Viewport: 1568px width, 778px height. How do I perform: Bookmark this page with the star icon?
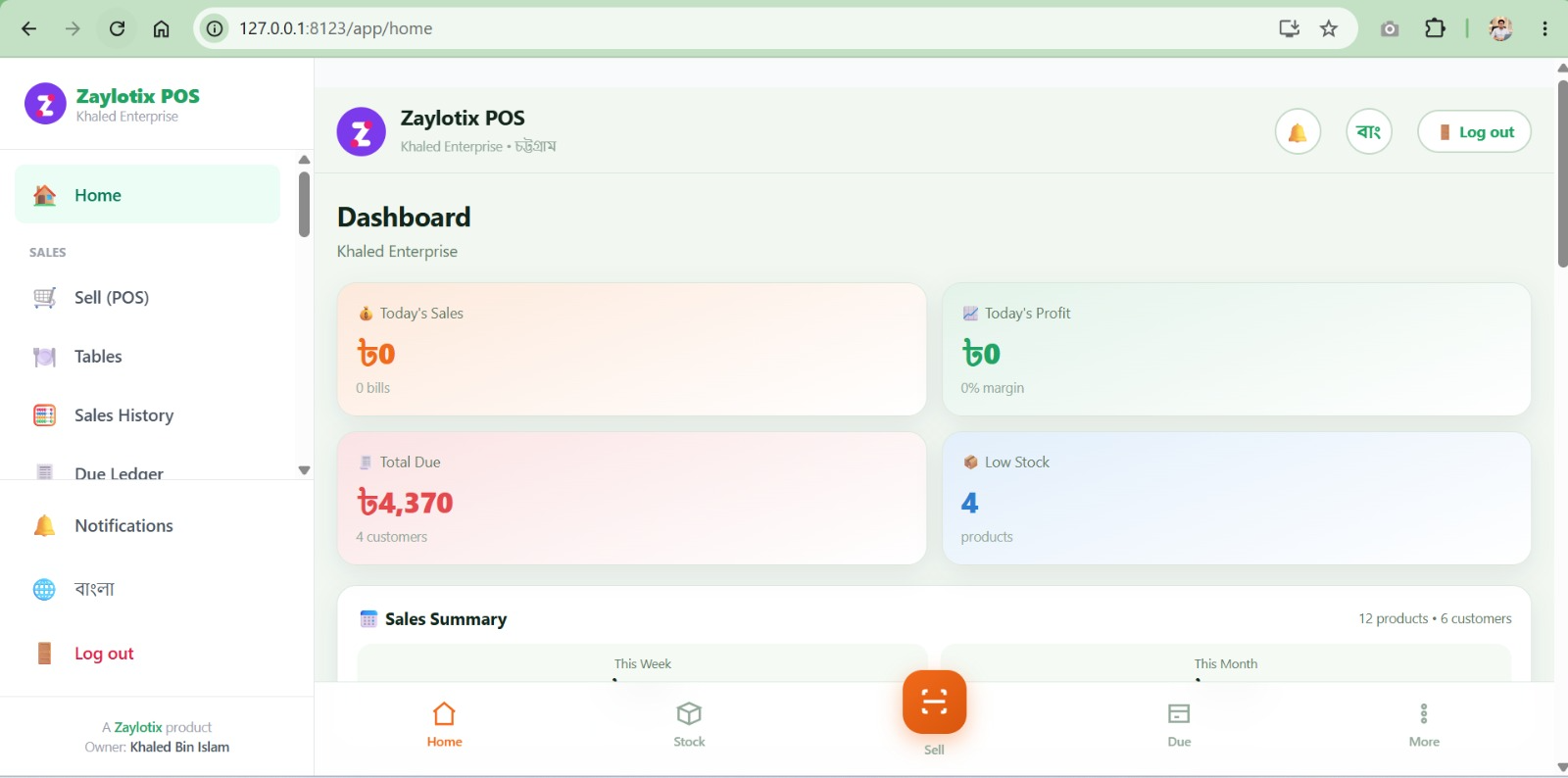1329,28
